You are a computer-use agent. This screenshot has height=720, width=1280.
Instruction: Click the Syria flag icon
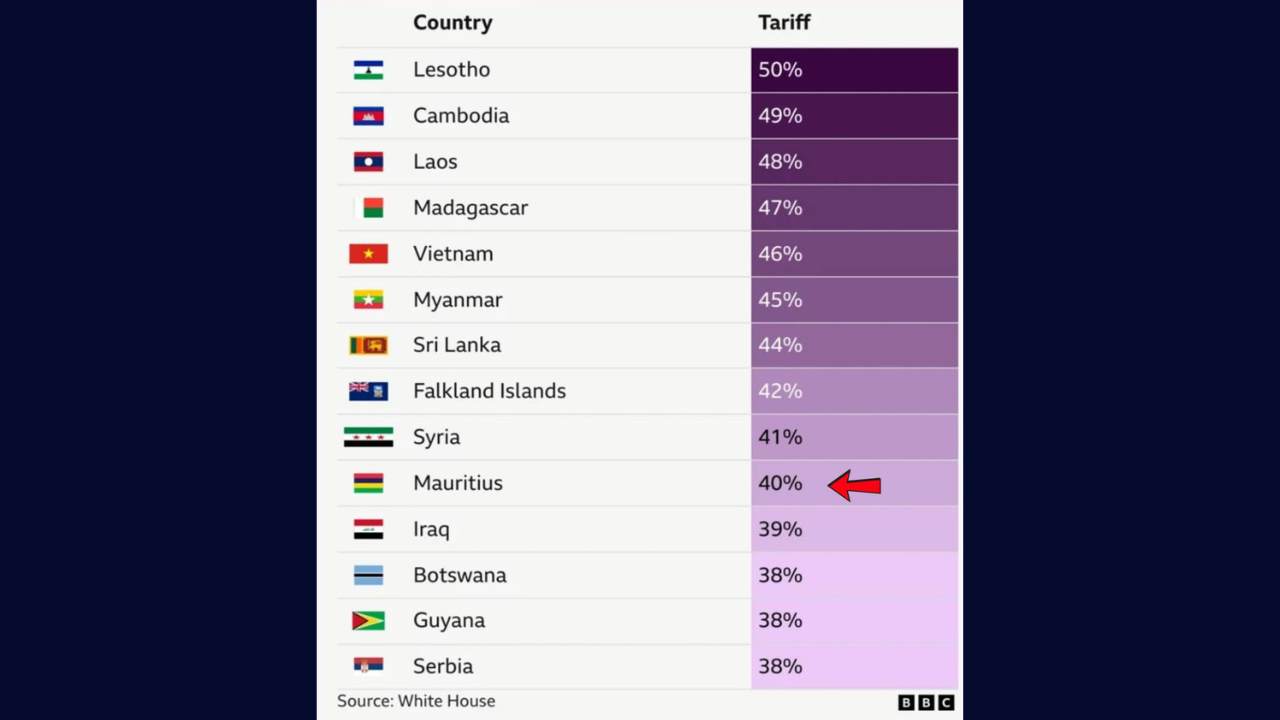pos(368,437)
